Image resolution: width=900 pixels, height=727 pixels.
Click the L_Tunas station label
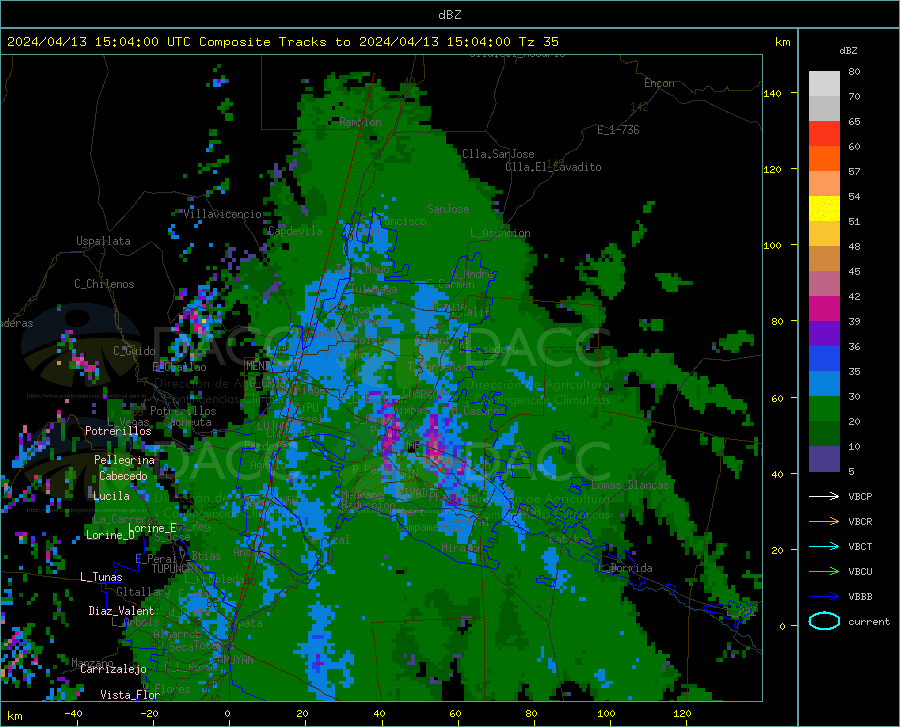click(101, 577)
